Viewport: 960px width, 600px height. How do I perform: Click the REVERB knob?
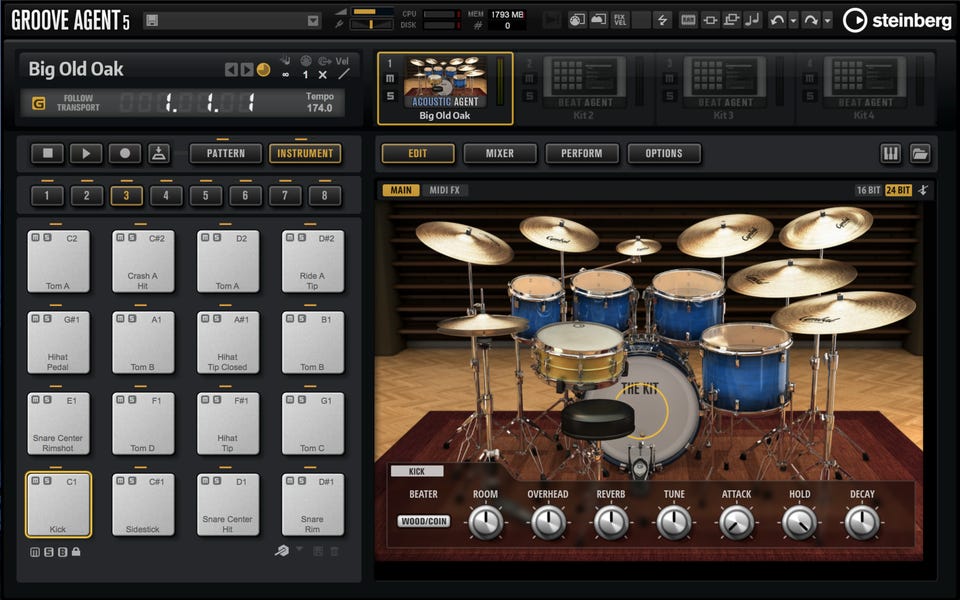coord(611,521)
